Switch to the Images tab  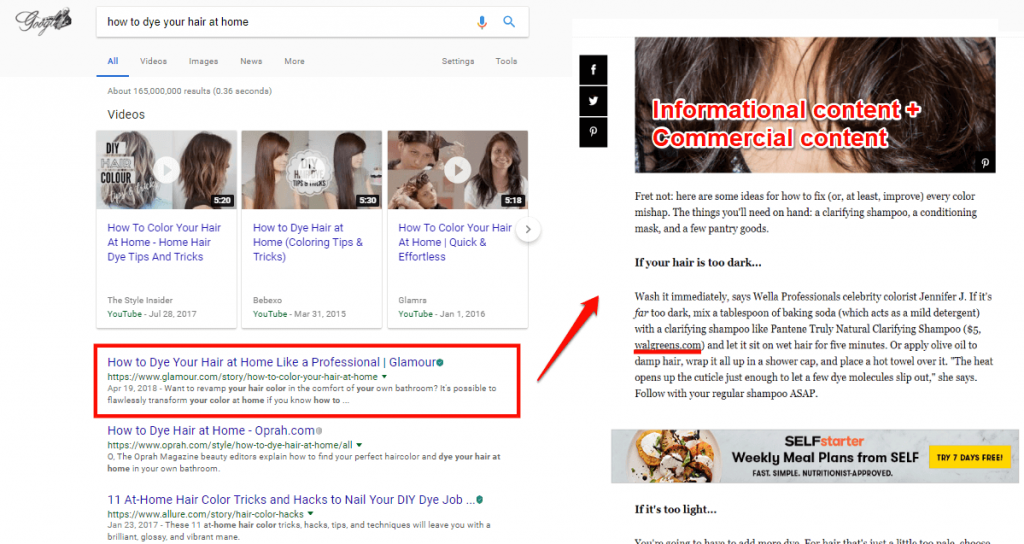click(203, 61)
